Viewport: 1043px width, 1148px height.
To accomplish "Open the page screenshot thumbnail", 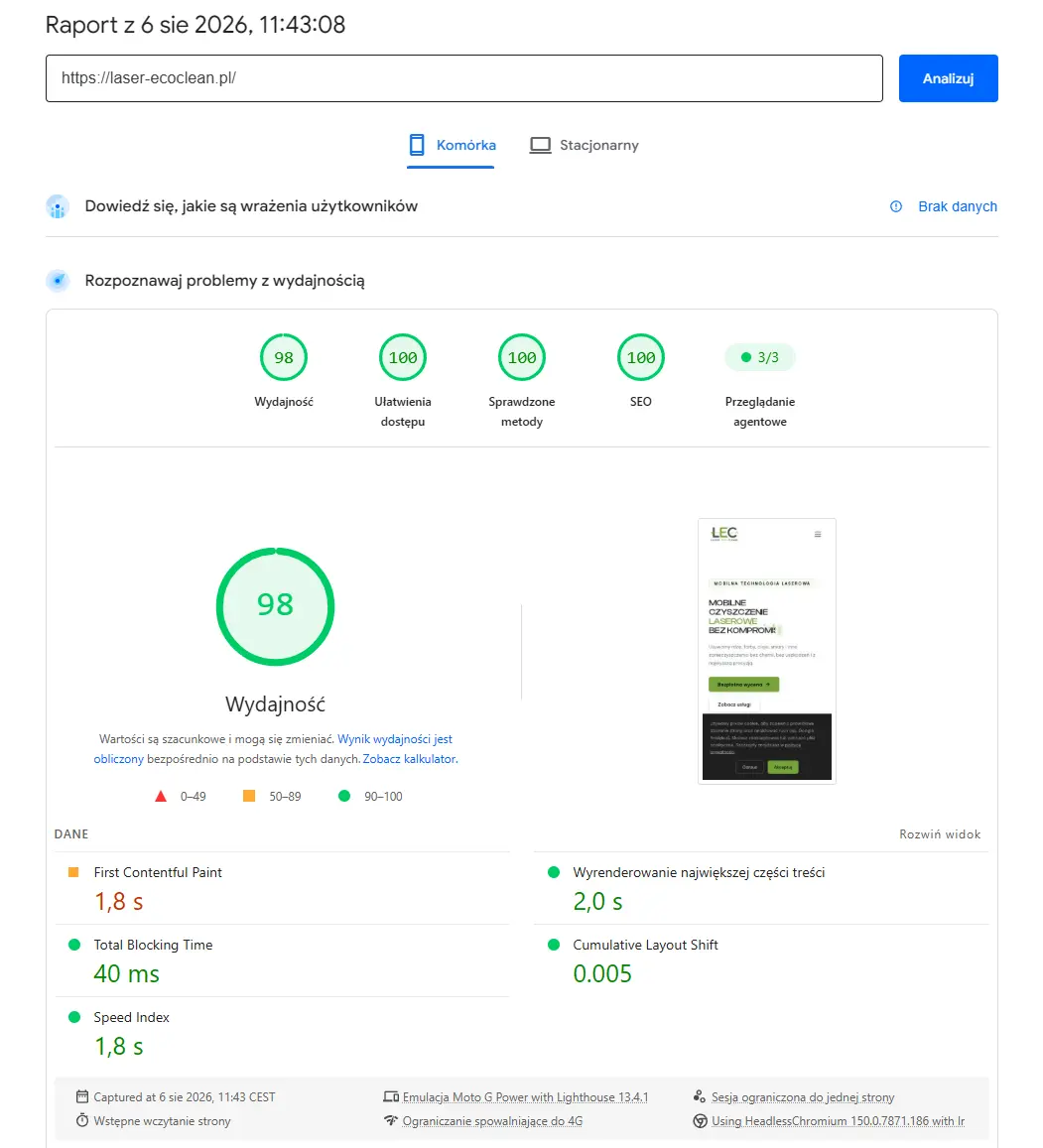I will [x=767, y=651].
